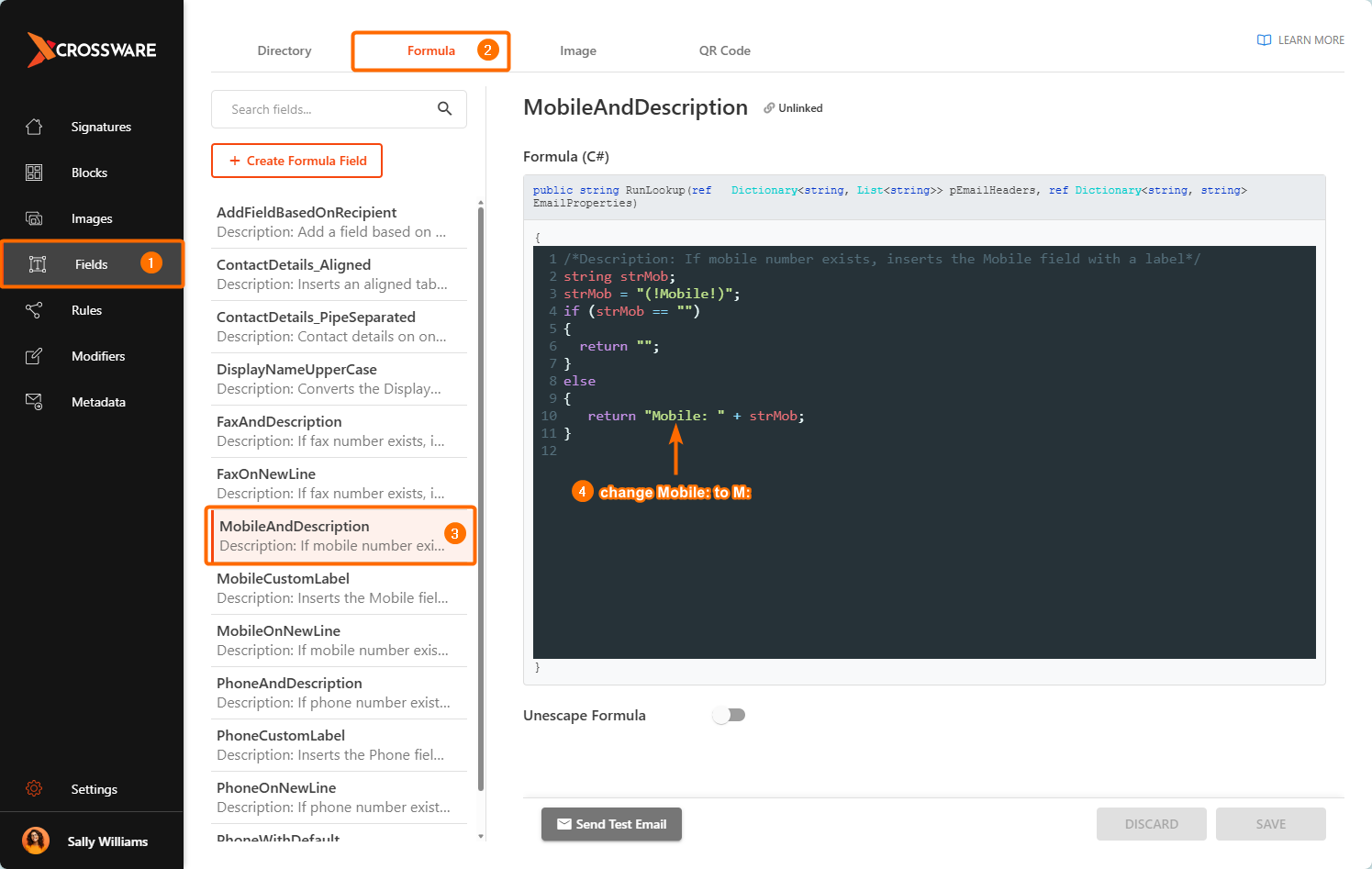
Task: Open Sally Williams user profile avatar
Action: (x=36, y=841)
